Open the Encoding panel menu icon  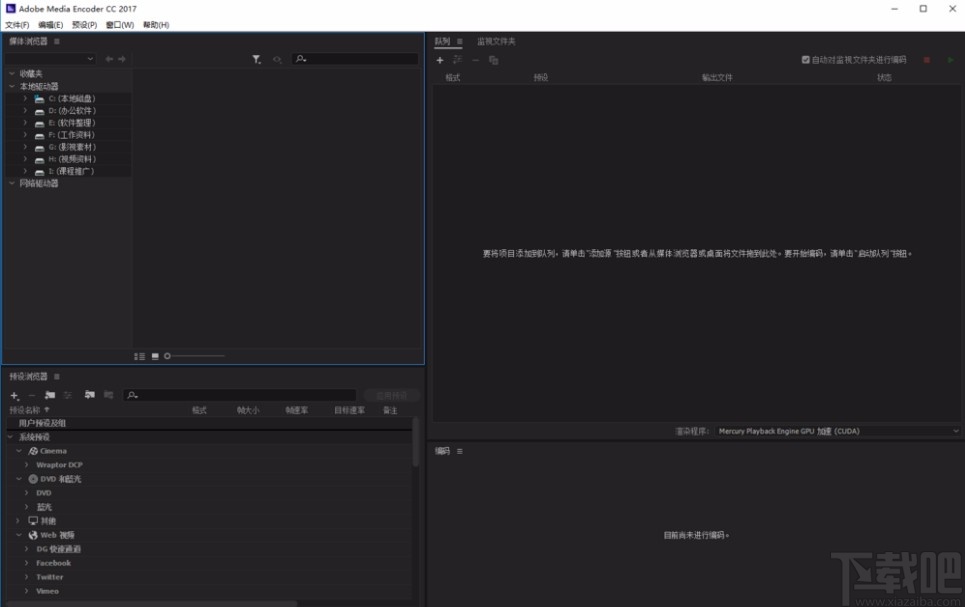[459, 451]
